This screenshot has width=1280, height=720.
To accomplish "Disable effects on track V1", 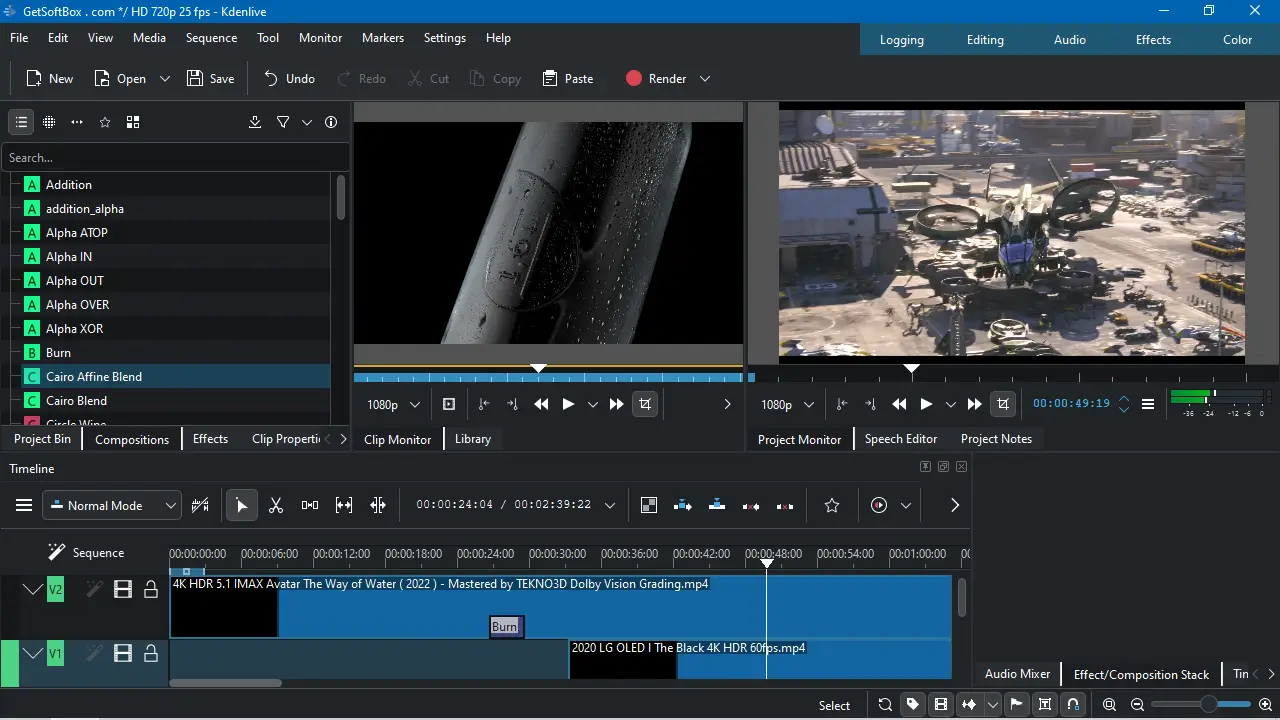I will (94, 654).
